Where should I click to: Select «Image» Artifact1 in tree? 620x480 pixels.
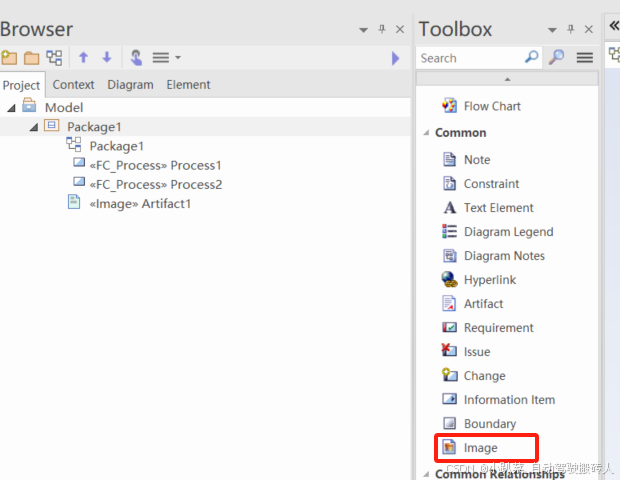[140, 204]
